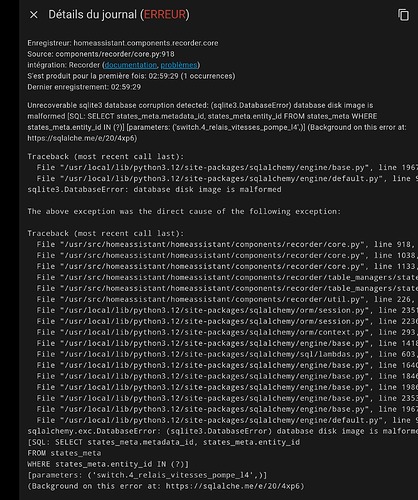Open the Recorder problèmes link
The image size is (418, 500).
[179, 65]
